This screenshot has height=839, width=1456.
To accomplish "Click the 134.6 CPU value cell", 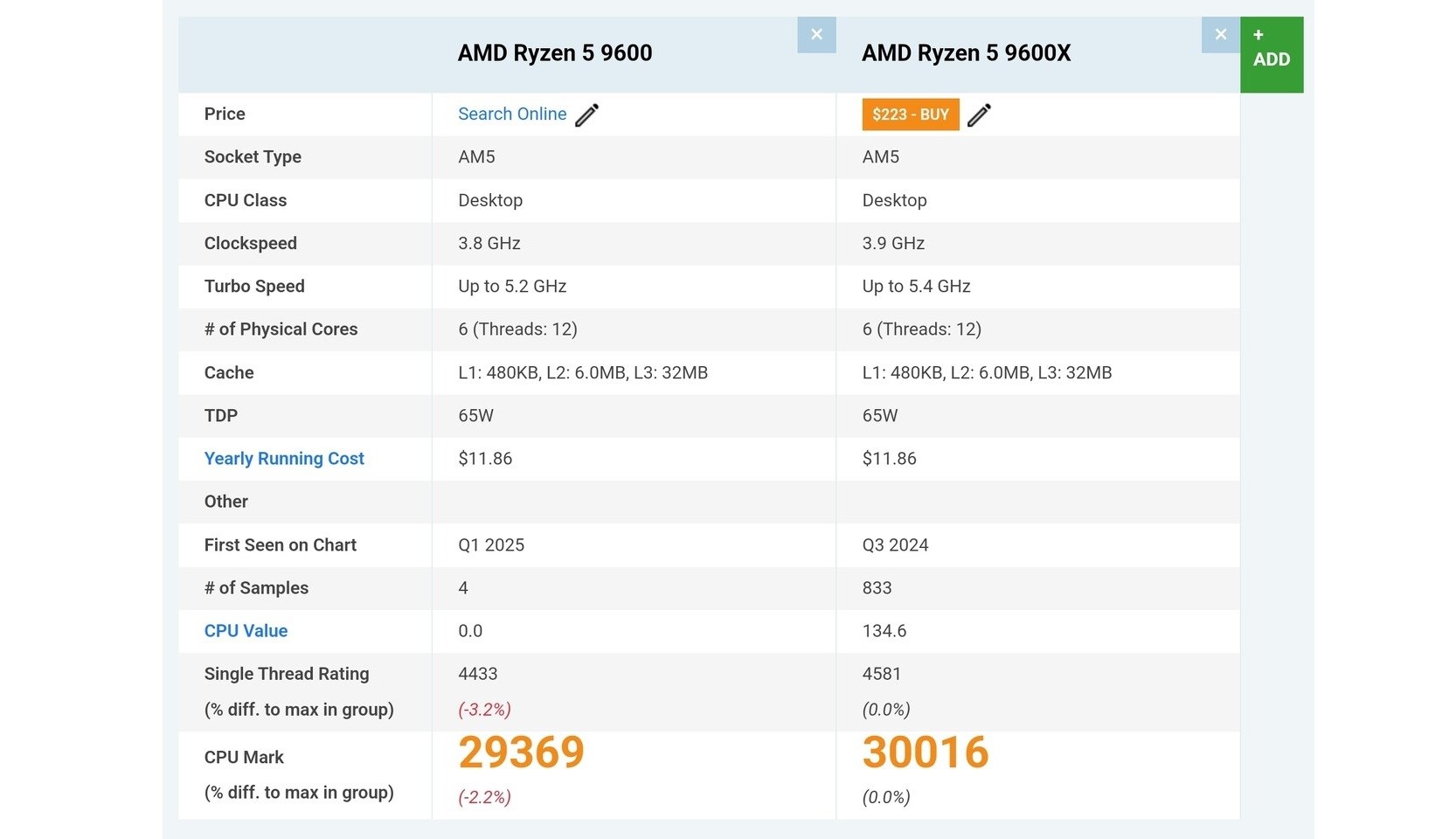I will click(884, 630).
